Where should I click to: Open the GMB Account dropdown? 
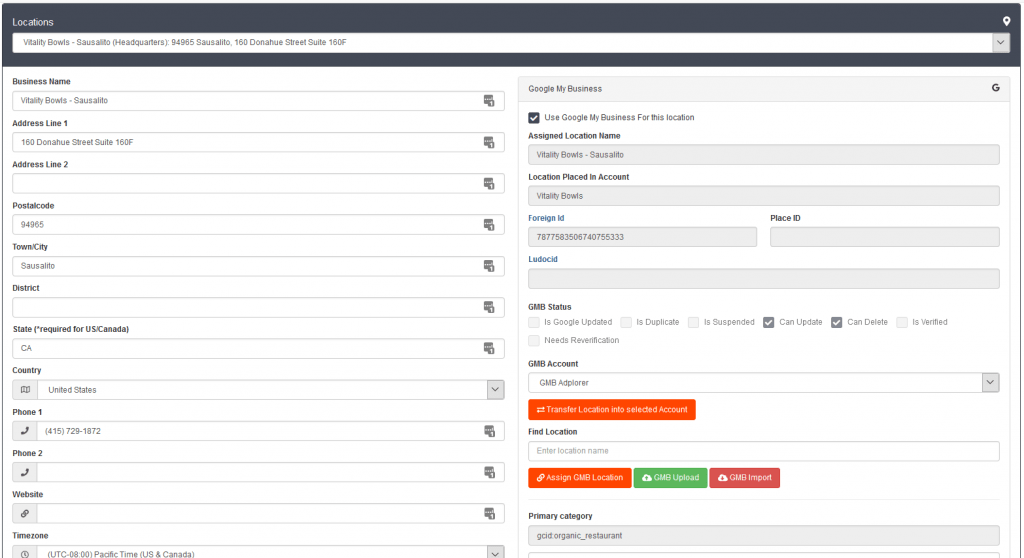point(989,382)
